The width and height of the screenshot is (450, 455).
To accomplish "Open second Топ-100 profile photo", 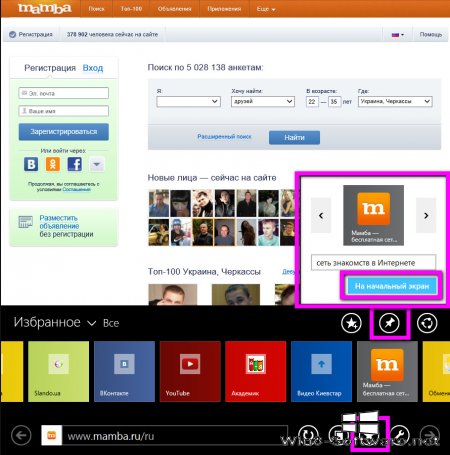I will pyautogui.click(x=236, y=294).
